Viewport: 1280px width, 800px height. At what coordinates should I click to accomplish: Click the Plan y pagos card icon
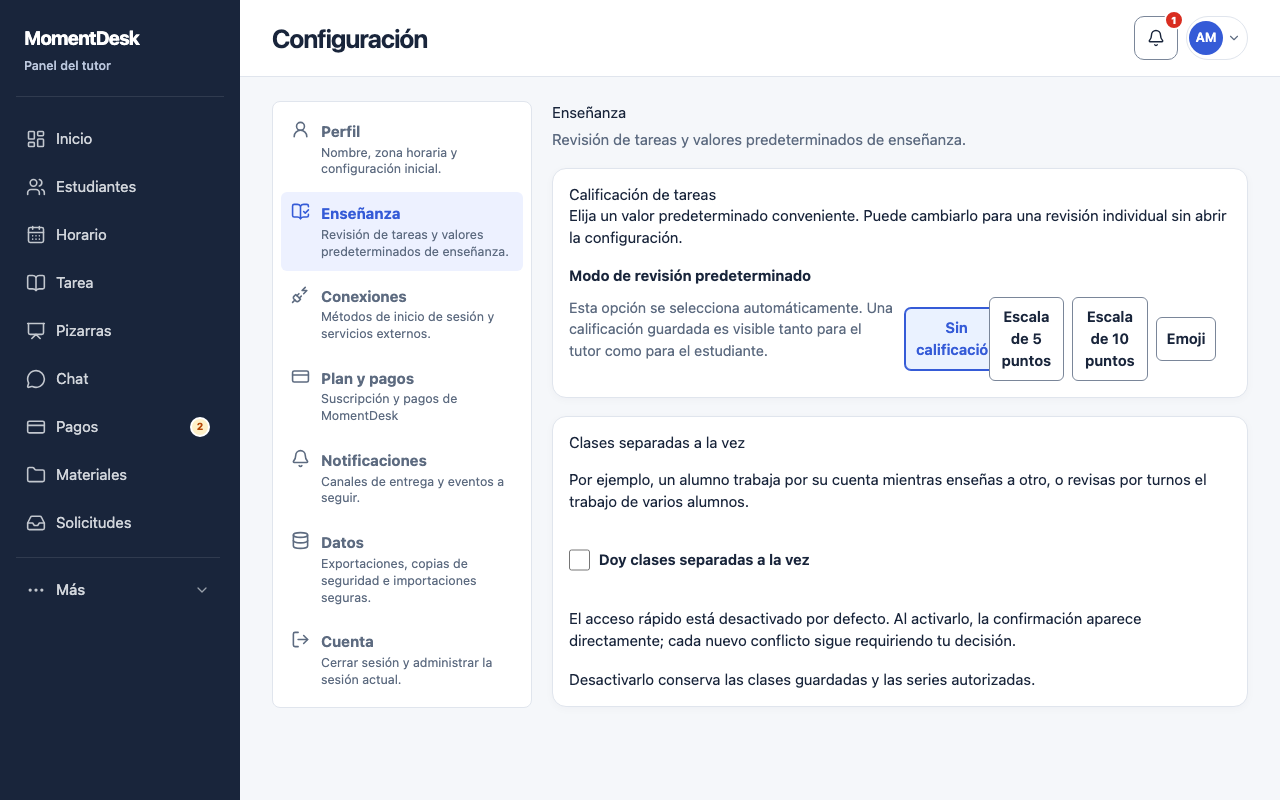tap(300, 377)
